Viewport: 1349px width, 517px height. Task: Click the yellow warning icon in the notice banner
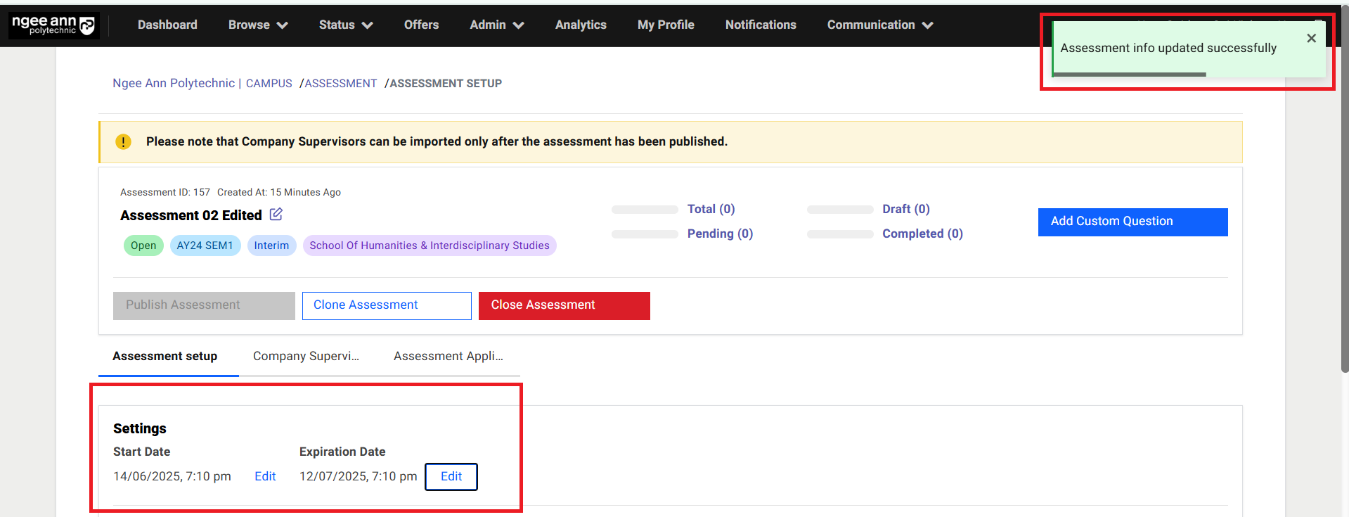pos(123,142)
